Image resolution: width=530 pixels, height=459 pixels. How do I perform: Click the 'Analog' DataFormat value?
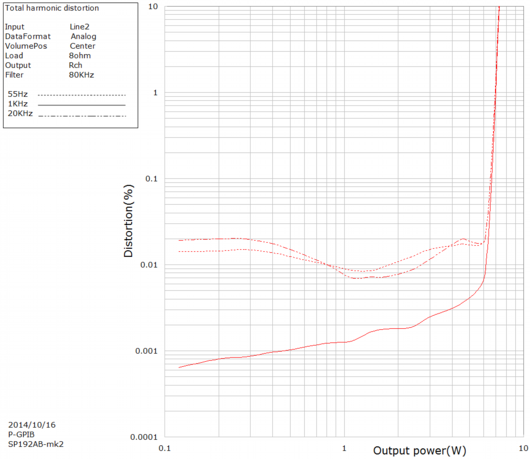point(83,37)
